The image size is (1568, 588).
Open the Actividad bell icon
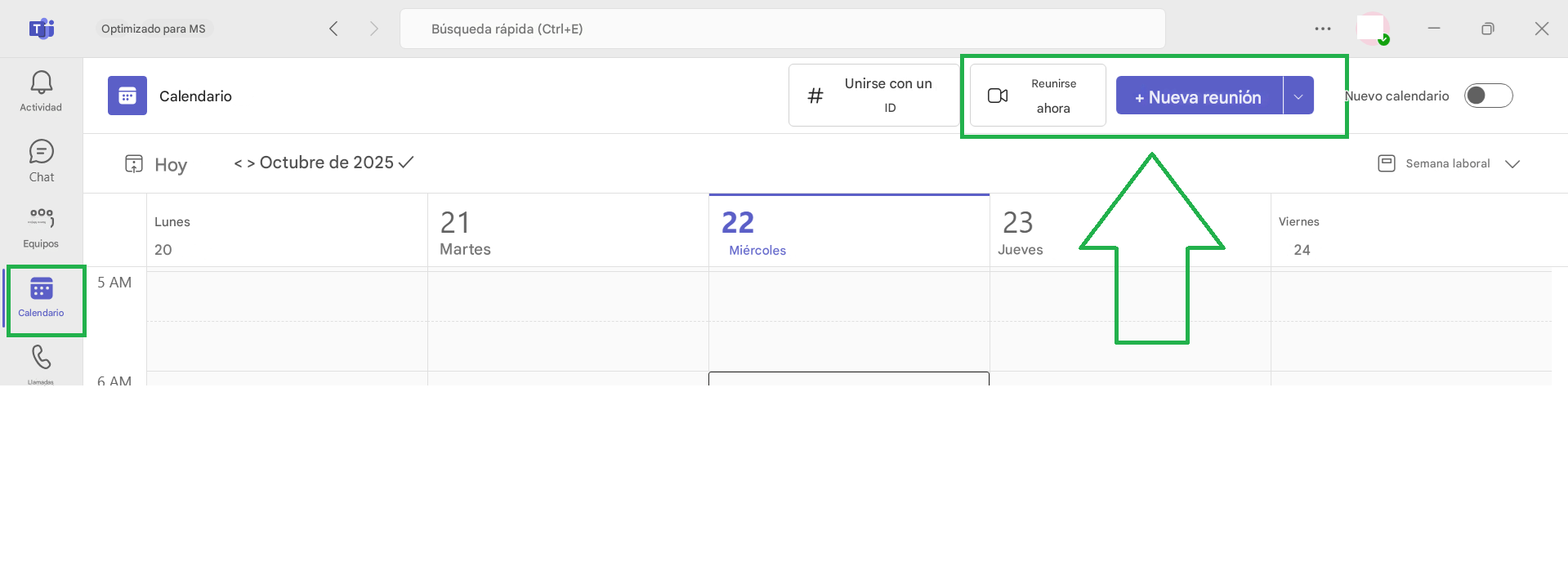(41, 82)
